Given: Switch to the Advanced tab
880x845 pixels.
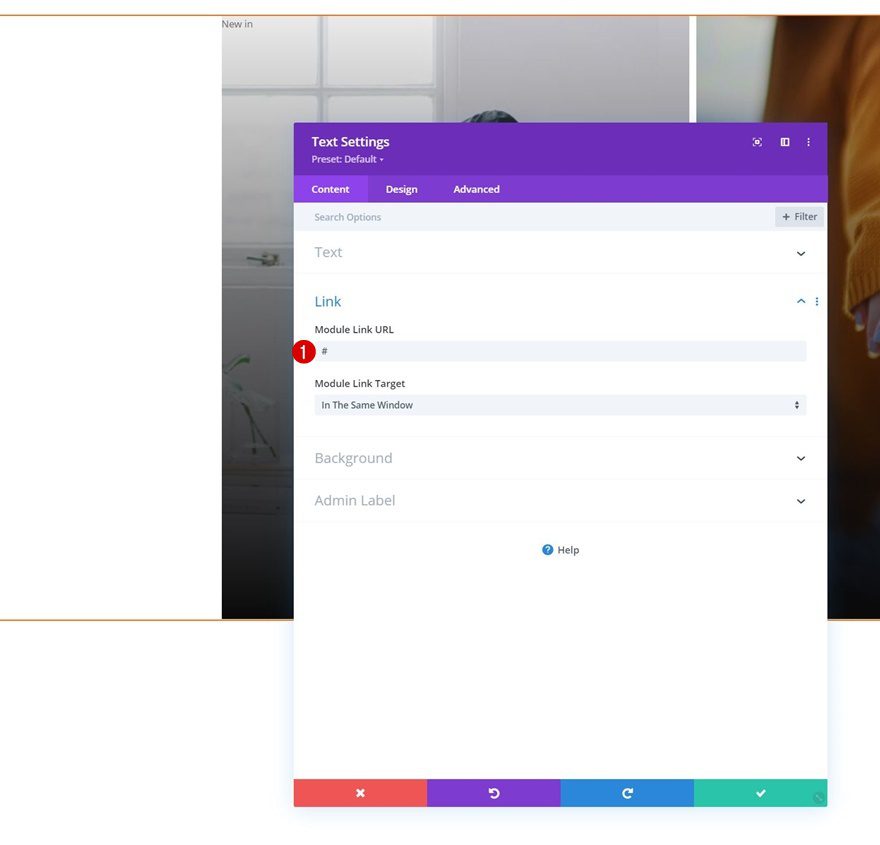Looking at the screenshot, I should 475,189.
